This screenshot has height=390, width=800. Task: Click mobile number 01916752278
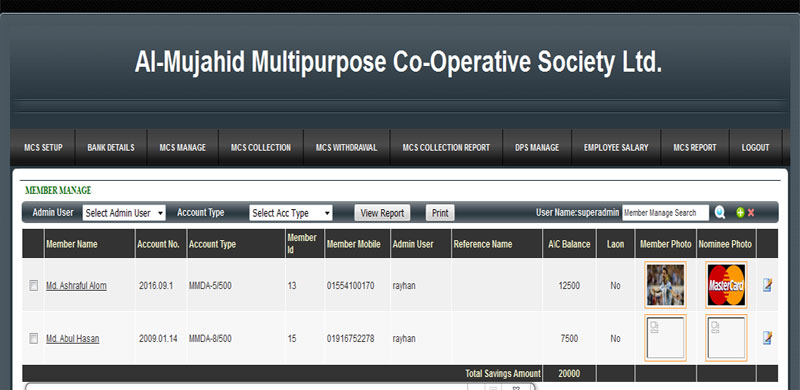point(351,338)
